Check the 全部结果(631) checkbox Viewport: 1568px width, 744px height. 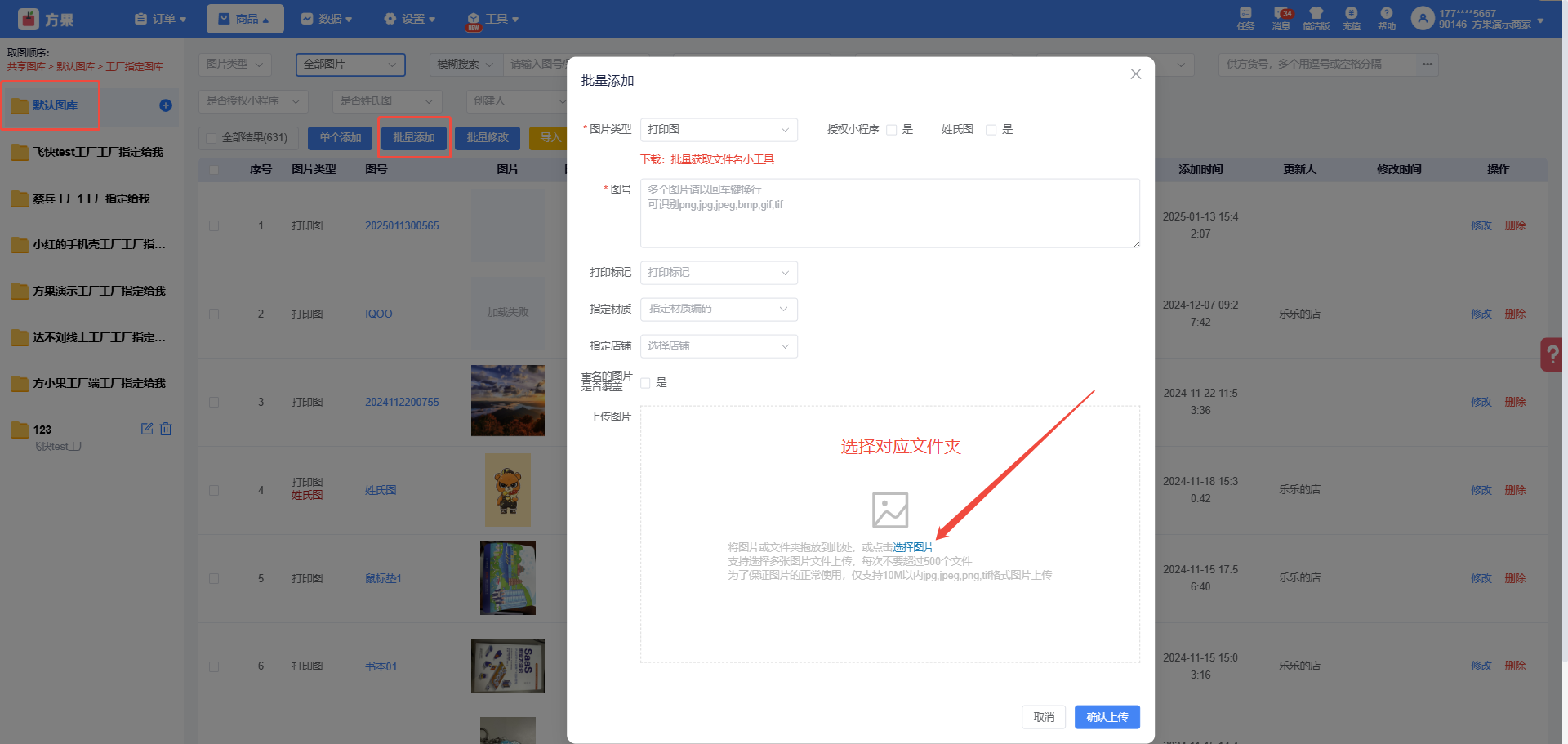pyautogui.click(x=212, y=138)
